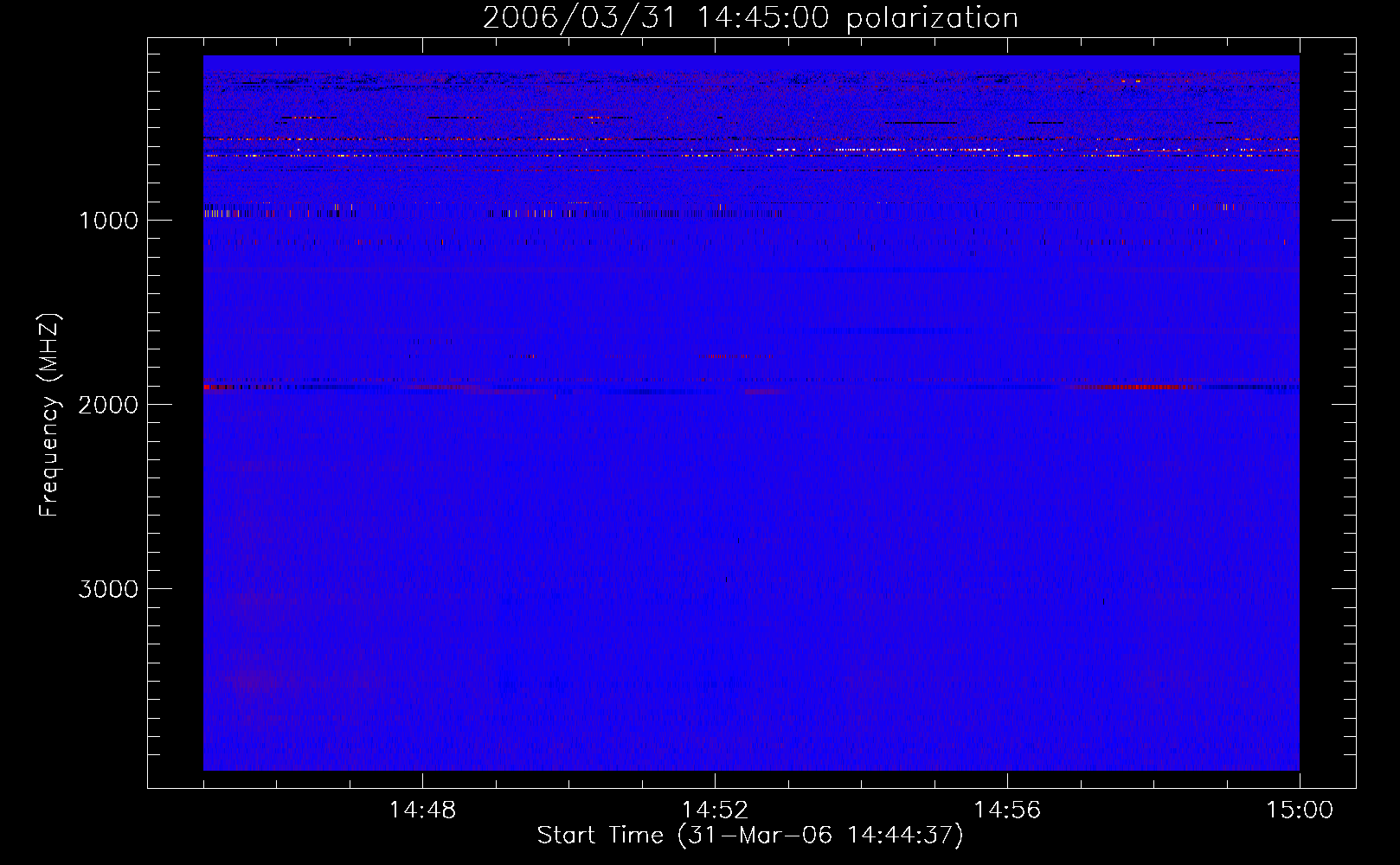Image resolution: width=1400 pixels, height=865 pixels.
Task: Click the 14:48 time tick label
Action: [422, 811]
